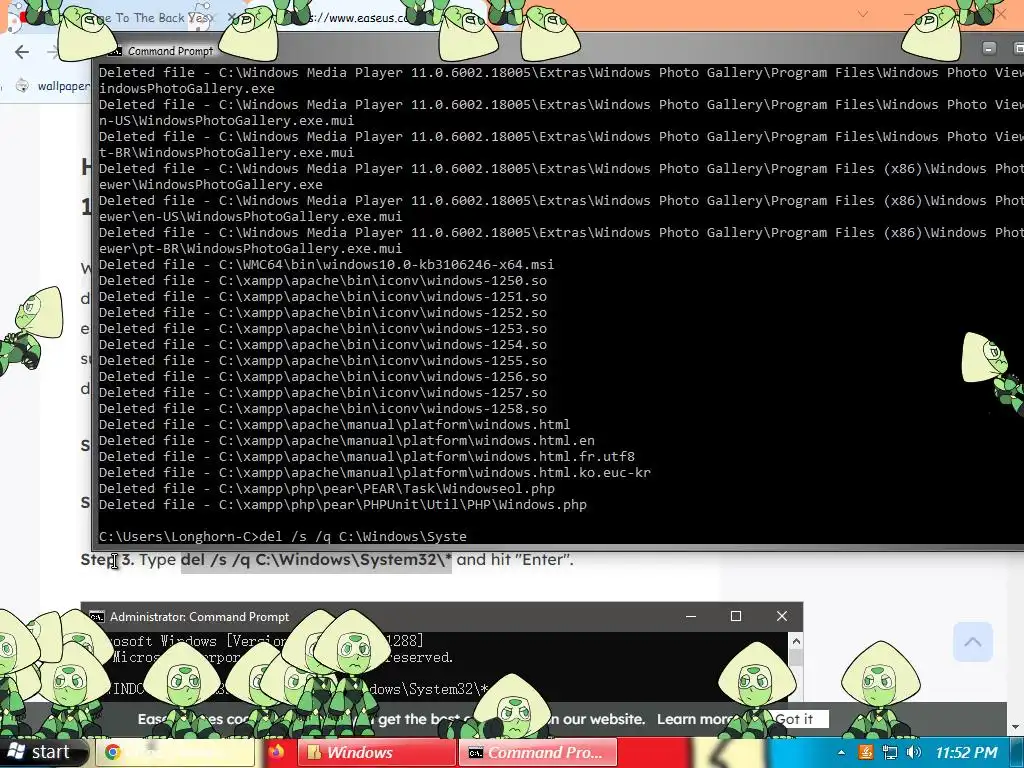Open the network tray icon
1024x768 pixels.
(x=889, y=752)
